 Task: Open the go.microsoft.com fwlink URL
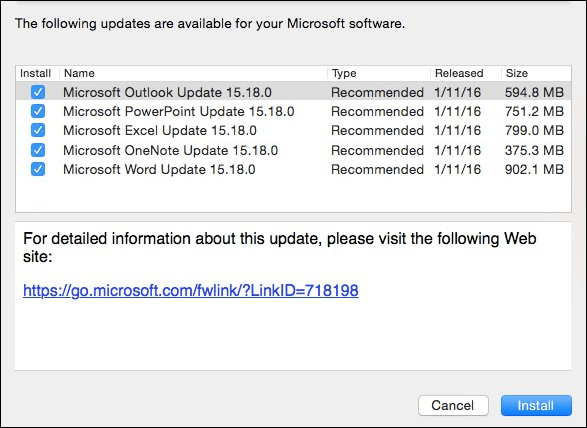click(191, 290)
